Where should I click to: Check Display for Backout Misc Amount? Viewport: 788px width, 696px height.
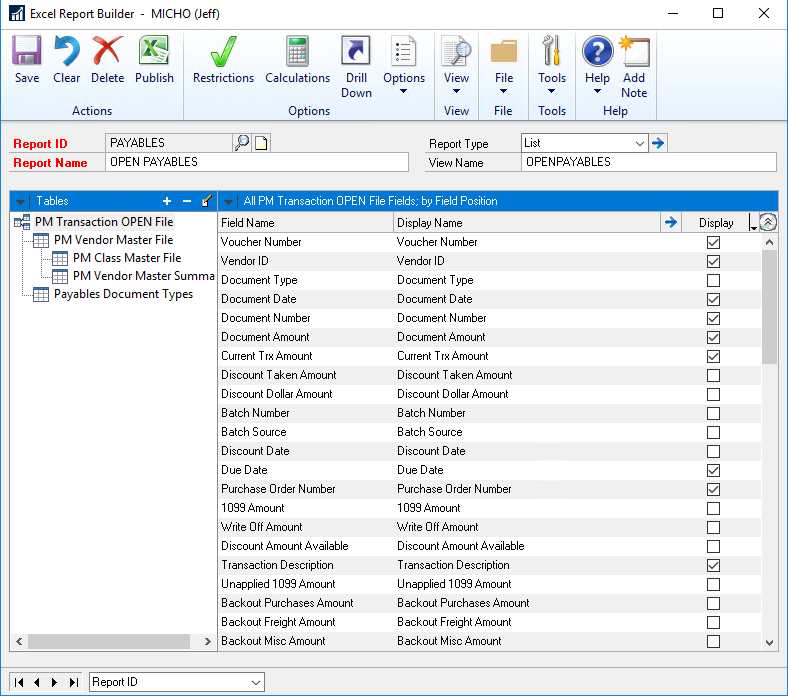point(713,641)
